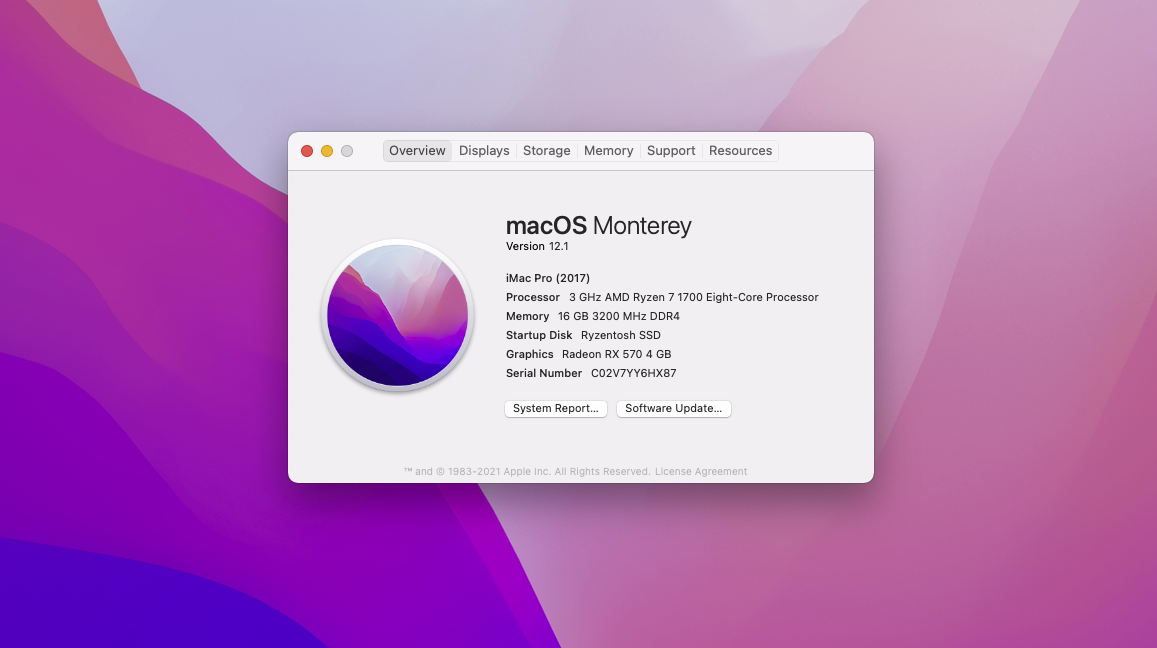Screen dimensions: 1157x648
Task: Click the macOS Monterey title text
Action: [598, 226]
